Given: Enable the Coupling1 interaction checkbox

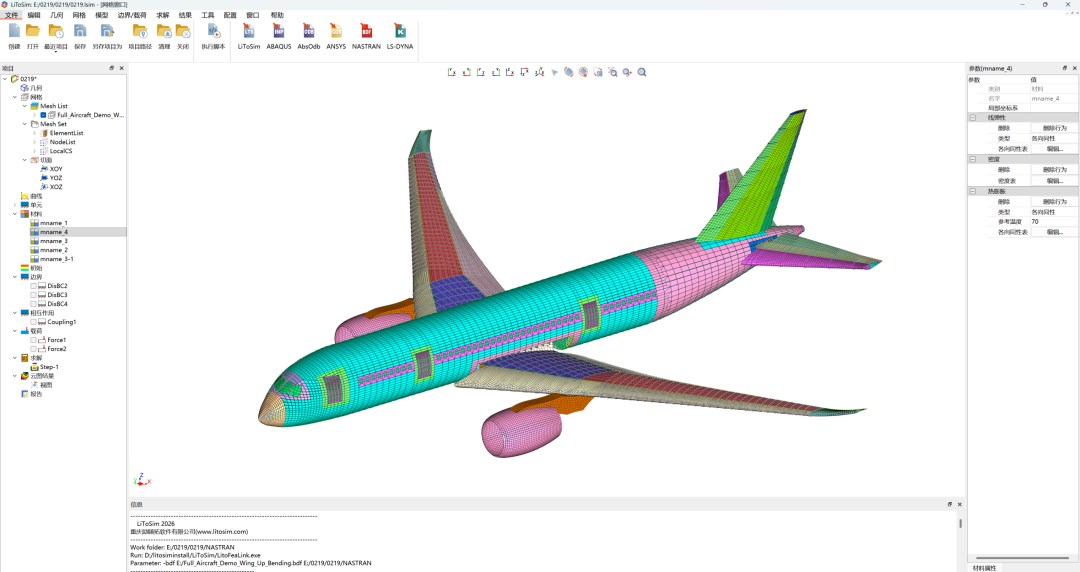Looking at the screenshot, I should [33, 322].
